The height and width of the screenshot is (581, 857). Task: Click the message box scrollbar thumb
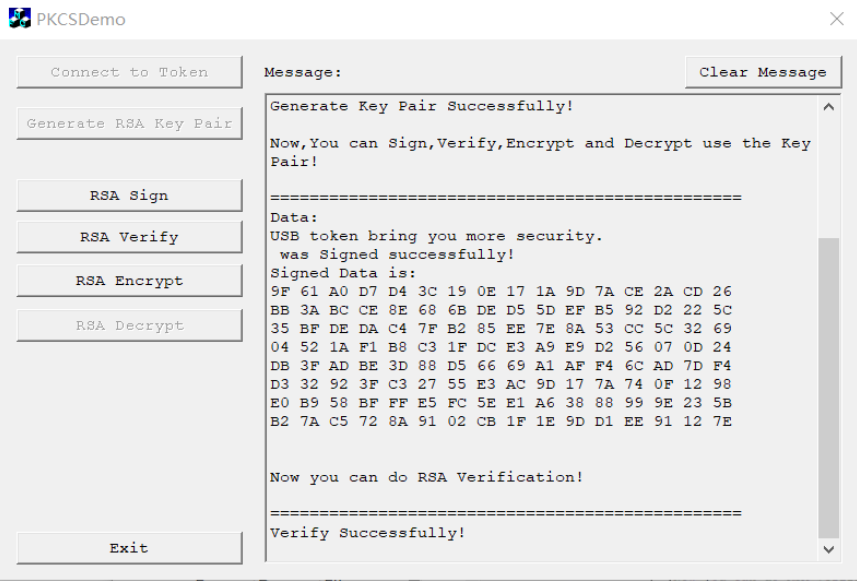829,388
